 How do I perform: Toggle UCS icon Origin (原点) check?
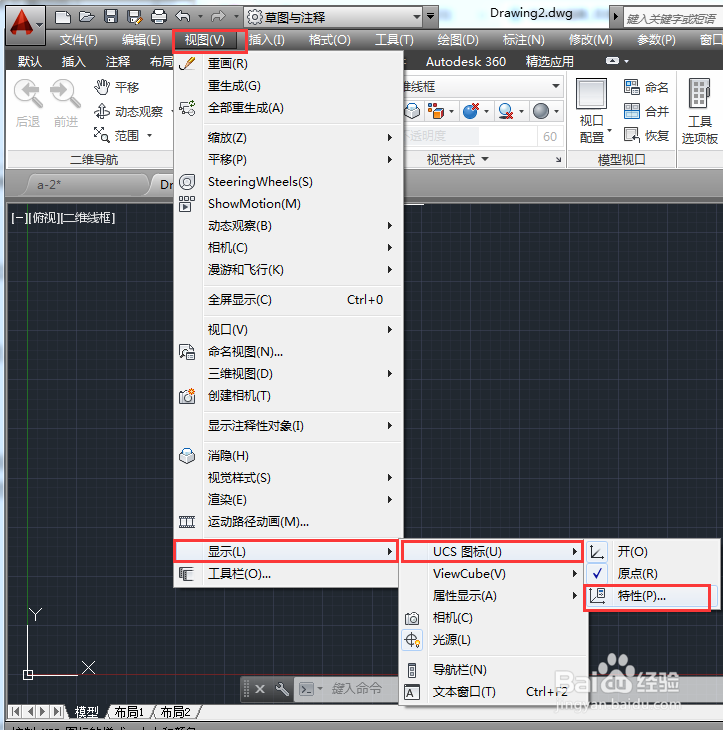point(650,574)
